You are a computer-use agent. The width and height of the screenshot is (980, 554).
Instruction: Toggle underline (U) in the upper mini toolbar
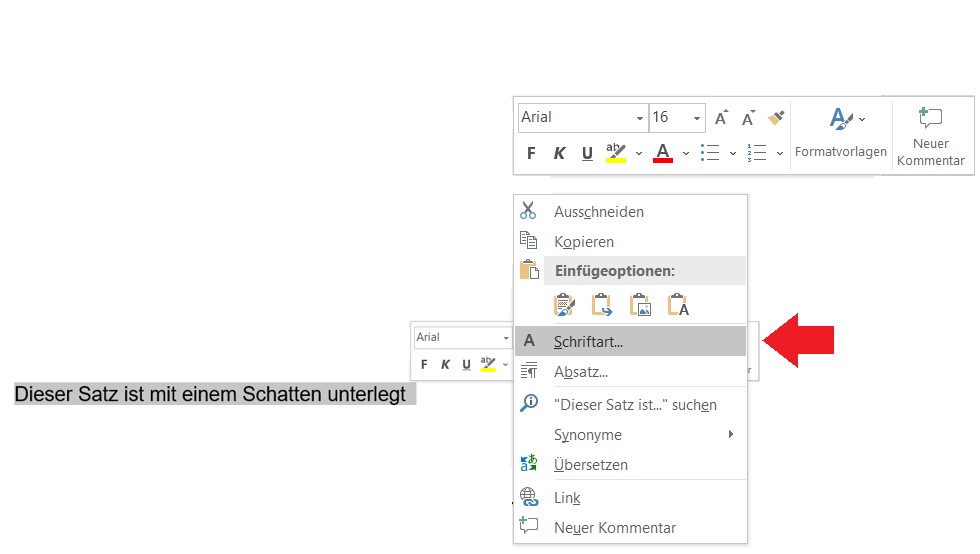(x=587, y=153)
